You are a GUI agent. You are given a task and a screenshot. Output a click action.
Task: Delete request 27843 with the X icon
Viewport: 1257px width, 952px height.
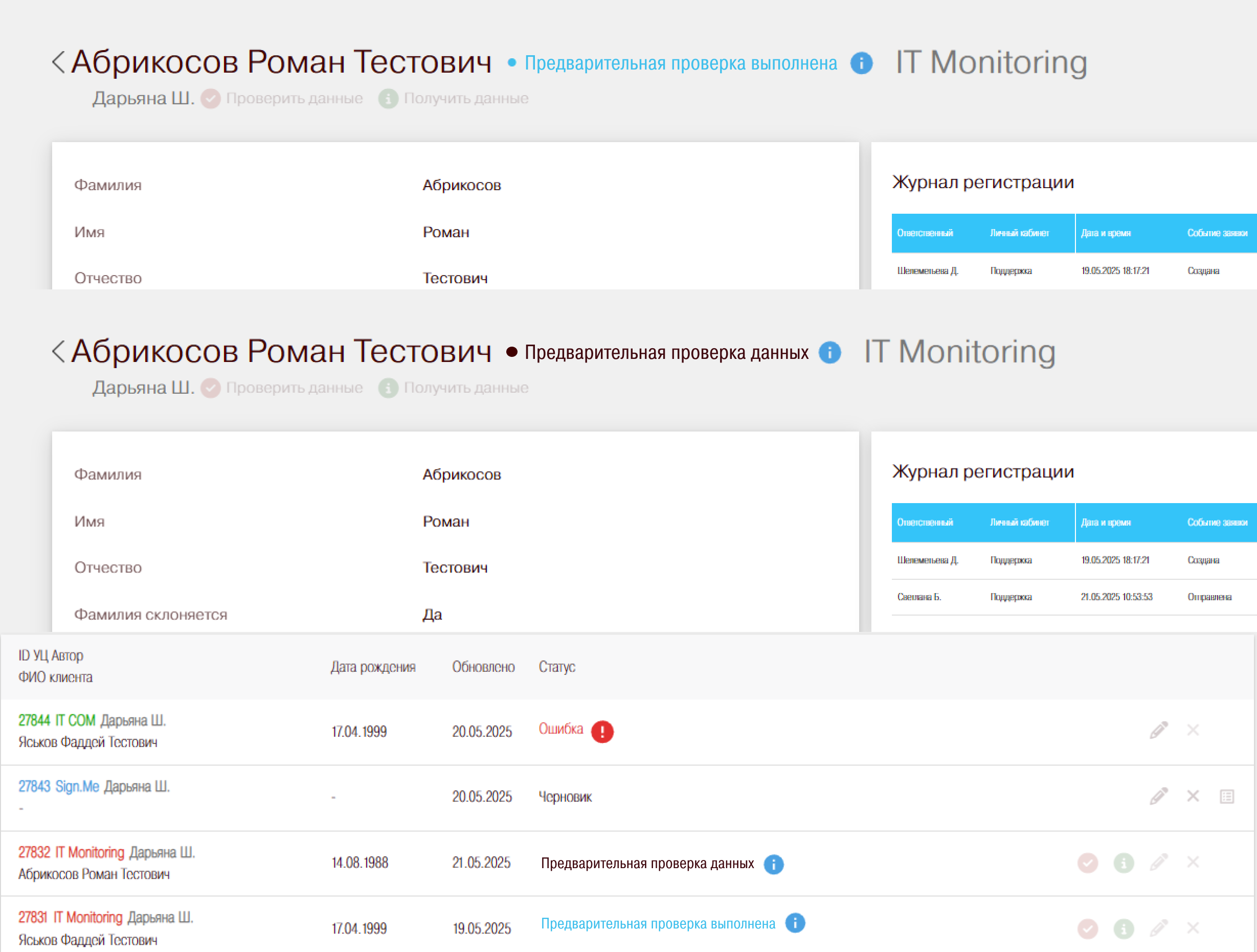(1192, 796)
